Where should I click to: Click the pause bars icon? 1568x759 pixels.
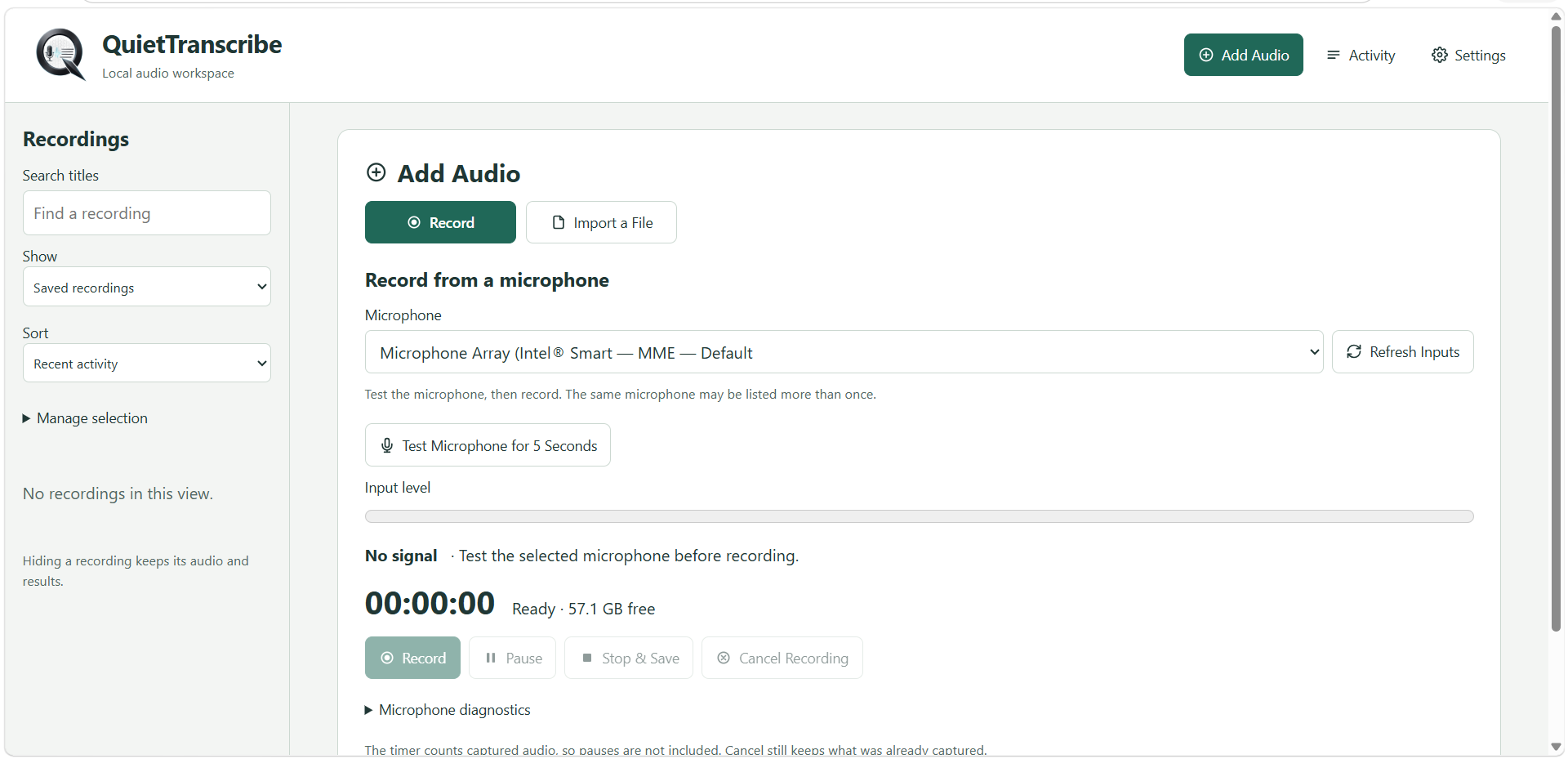pos(491,658)
